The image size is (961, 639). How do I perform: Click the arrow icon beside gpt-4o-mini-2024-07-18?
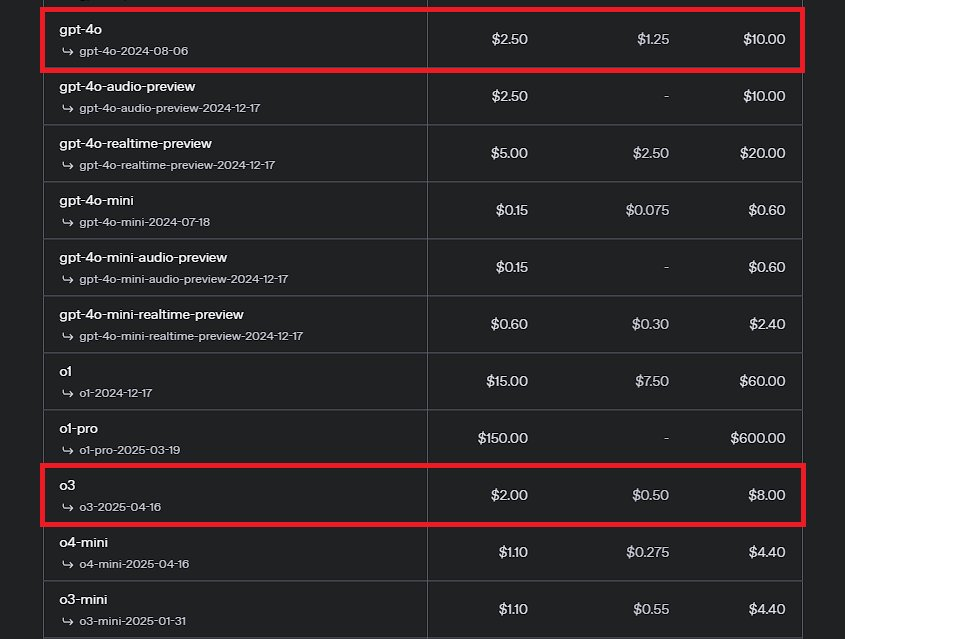coord(67,222)
